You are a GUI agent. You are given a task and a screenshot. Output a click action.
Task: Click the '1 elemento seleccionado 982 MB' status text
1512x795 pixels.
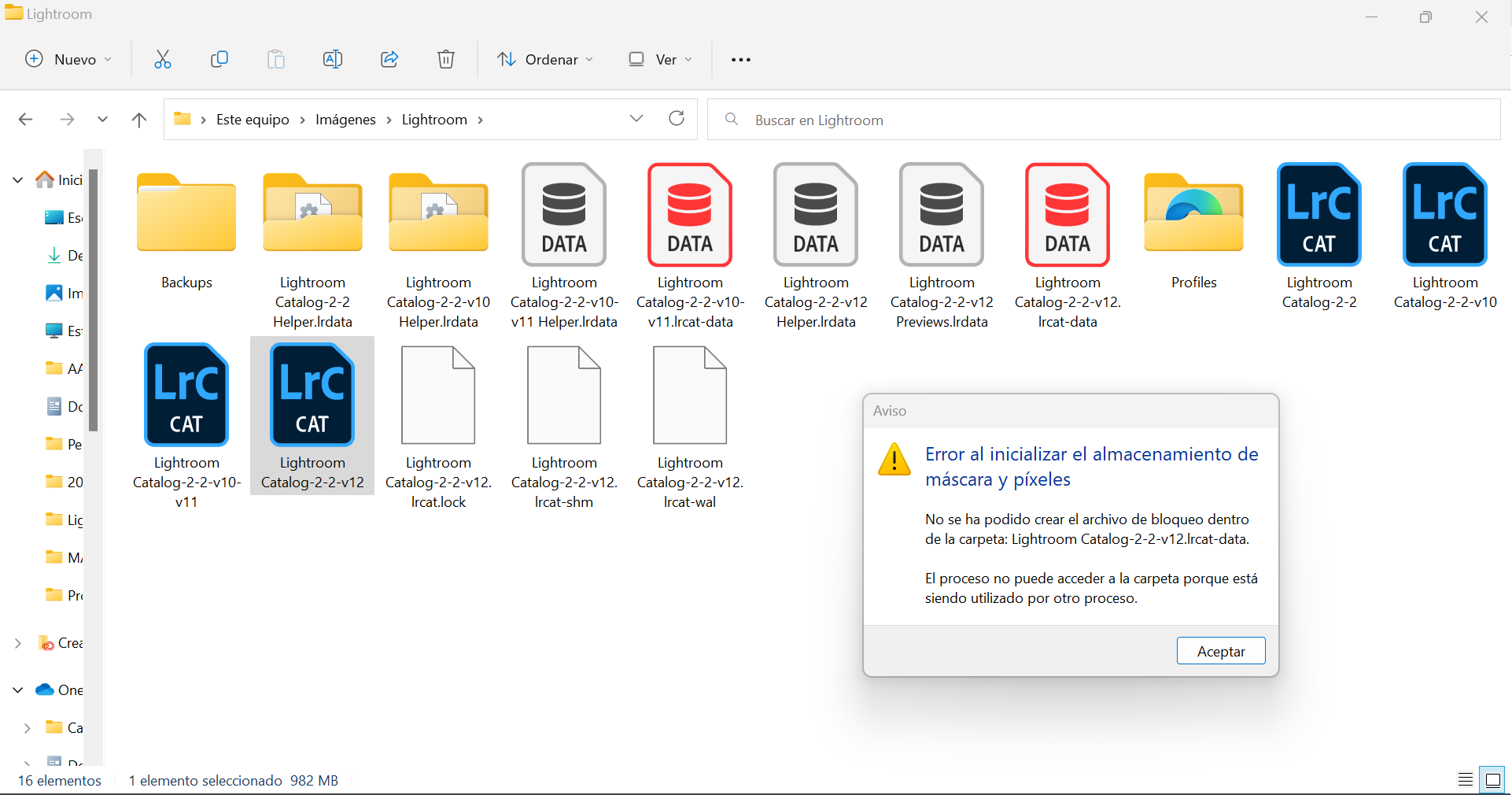click(234, 781)
